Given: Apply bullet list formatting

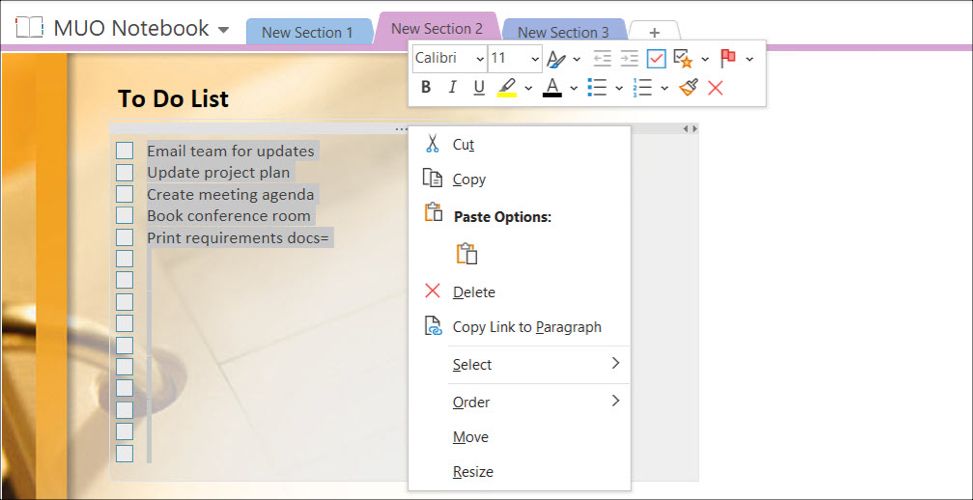Looking at the screenshot, I should click(x=597, y=87).
